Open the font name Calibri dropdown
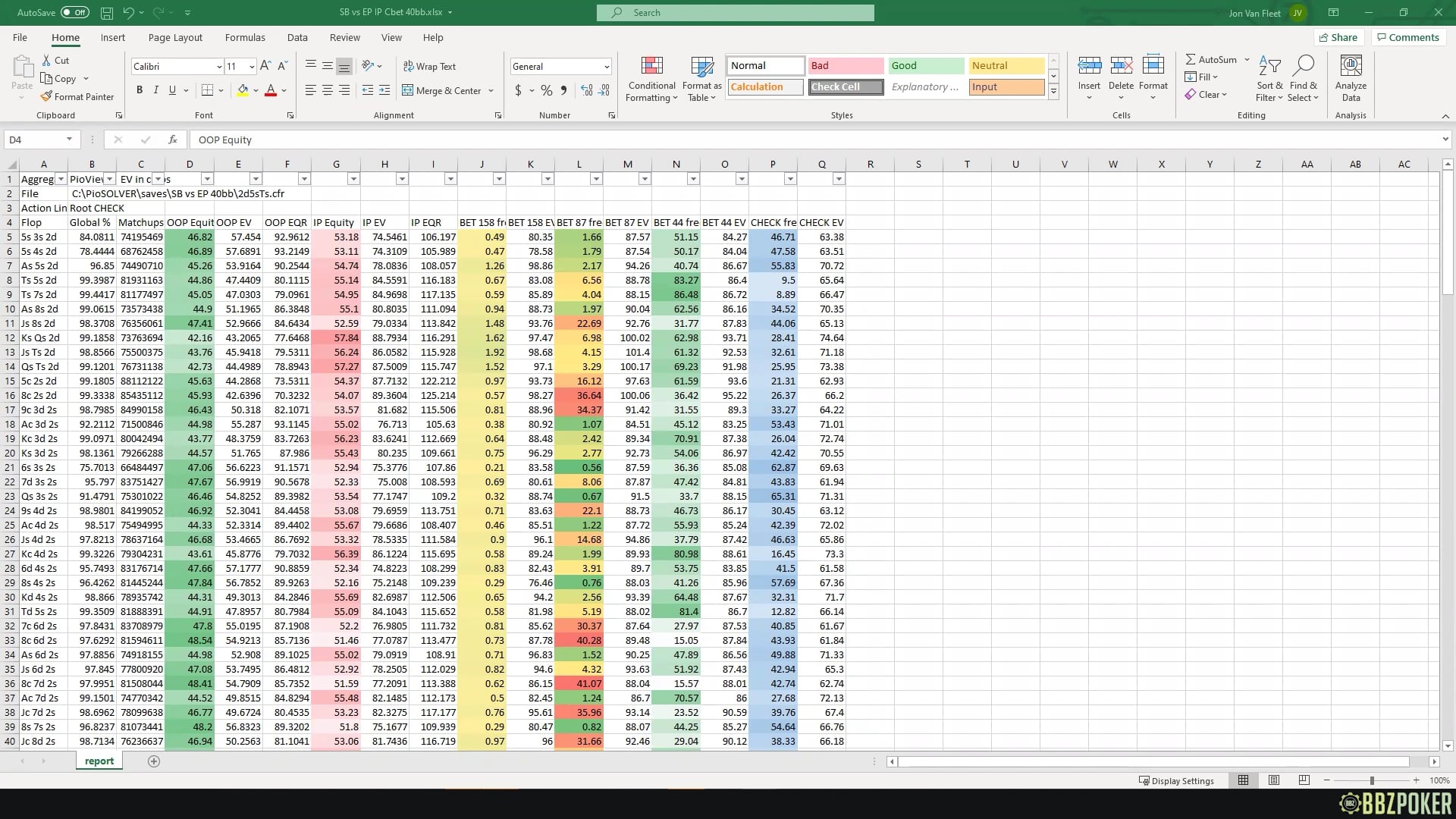Screen dimensions: 1456x819 (x=219, y=67)
